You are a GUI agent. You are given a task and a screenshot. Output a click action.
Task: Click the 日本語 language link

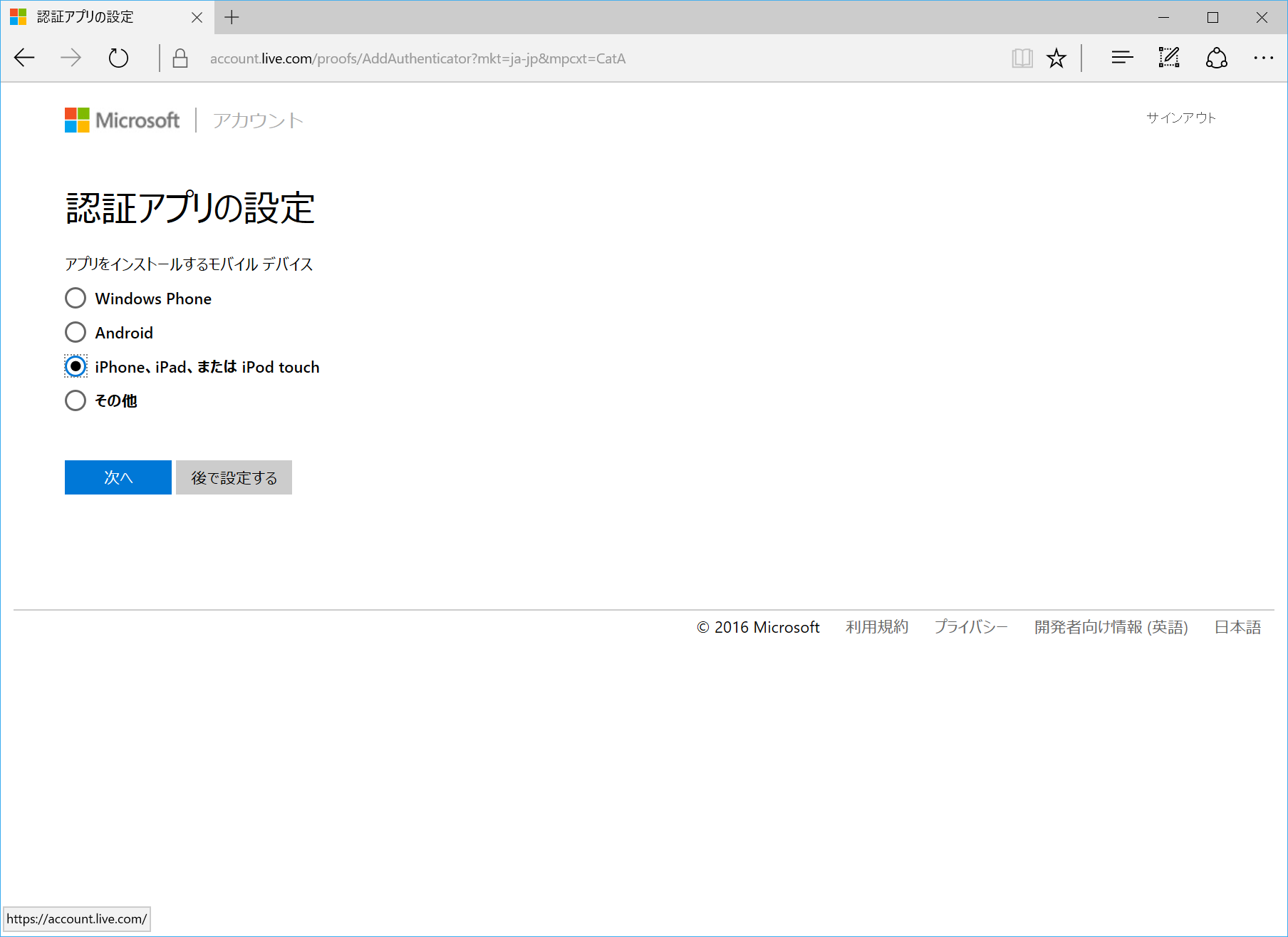pyautogui.click(x=1237, y=627)
